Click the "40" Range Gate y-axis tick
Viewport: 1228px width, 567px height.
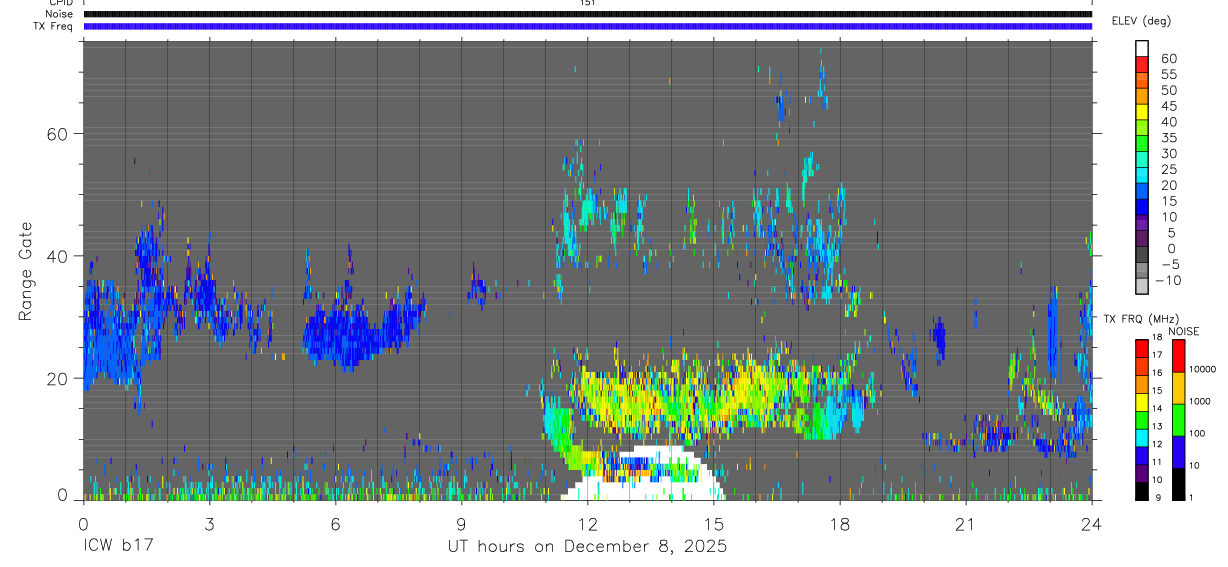[59, 256]
